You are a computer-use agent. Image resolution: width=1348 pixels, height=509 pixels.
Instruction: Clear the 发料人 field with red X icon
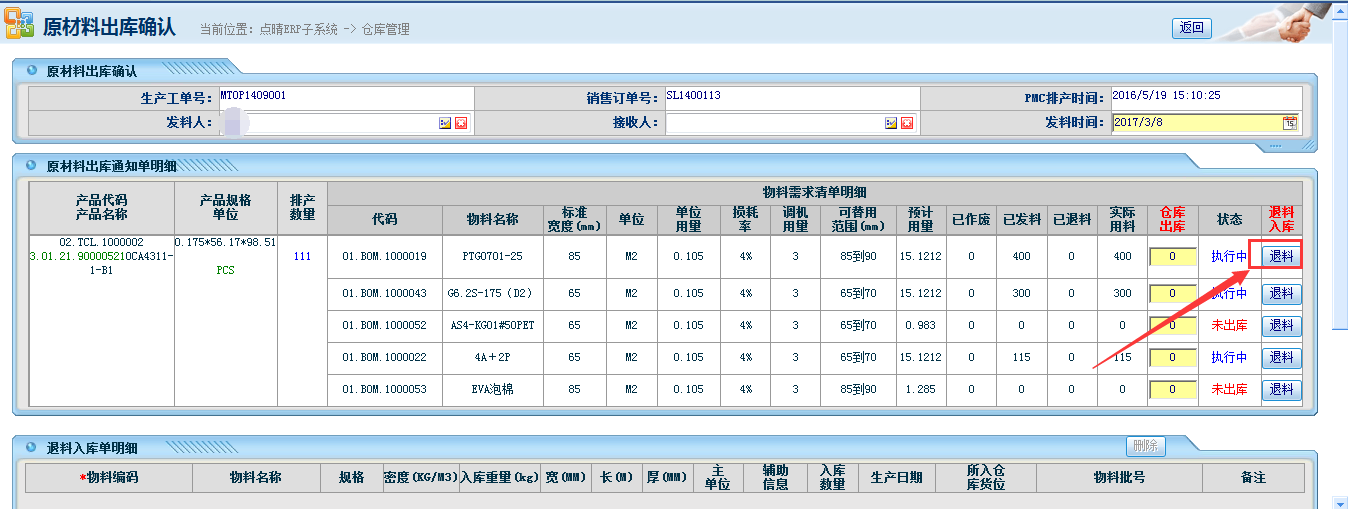tap(461, 123)
